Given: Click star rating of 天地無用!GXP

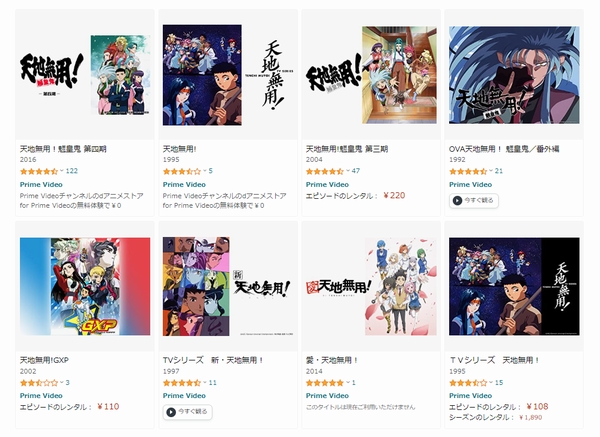Looking at the screenshot, I should pos(39,383).
